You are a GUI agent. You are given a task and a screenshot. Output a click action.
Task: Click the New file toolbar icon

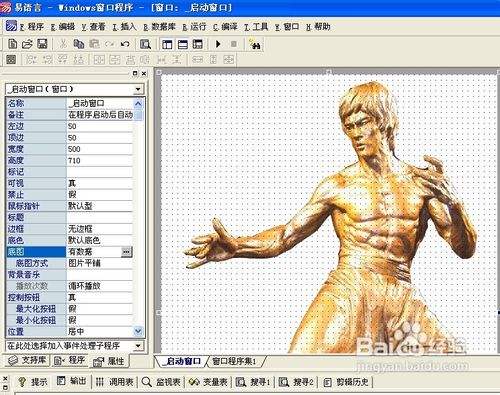pos(12,44)
